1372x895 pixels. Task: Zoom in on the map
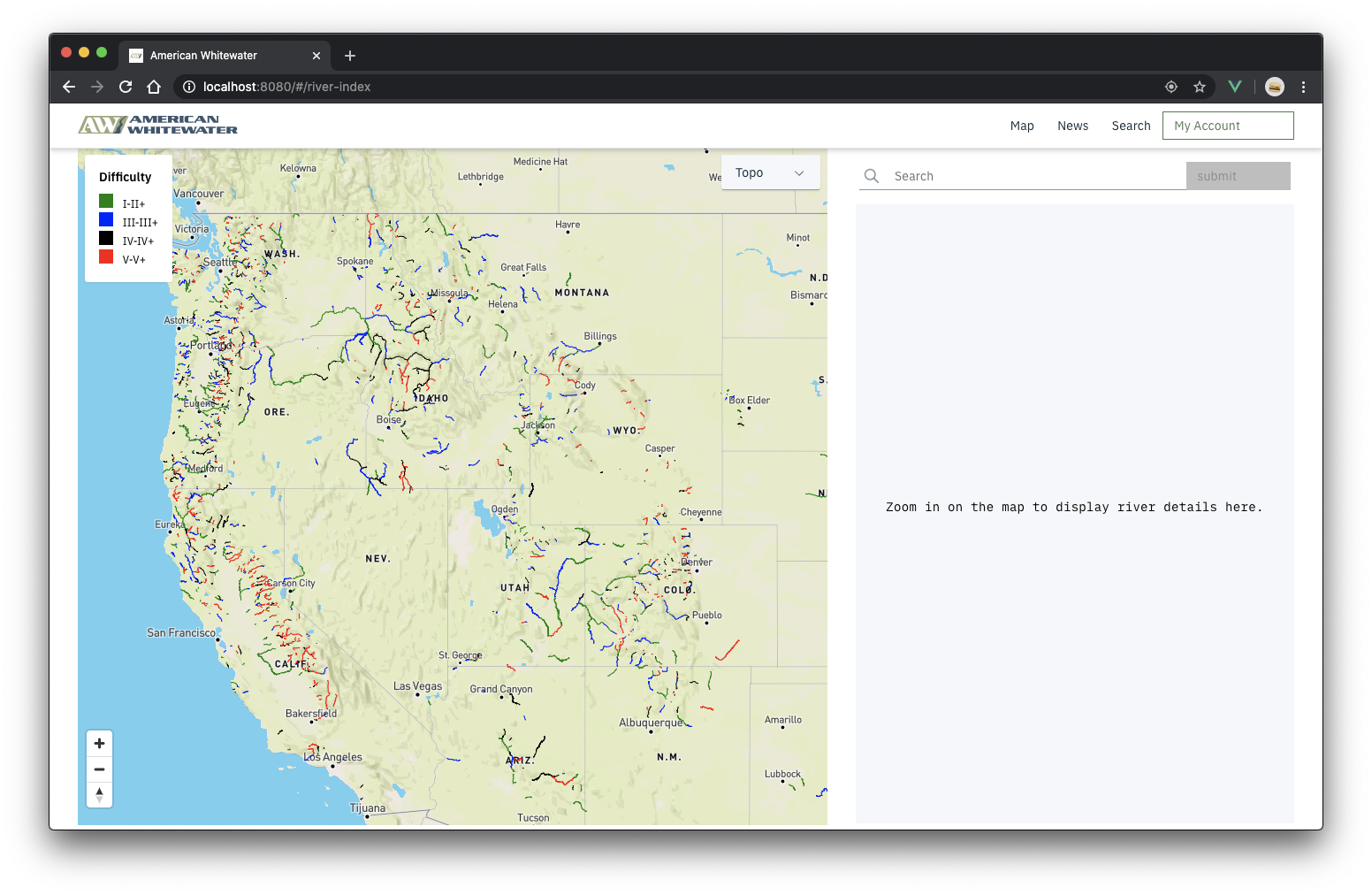99,744
